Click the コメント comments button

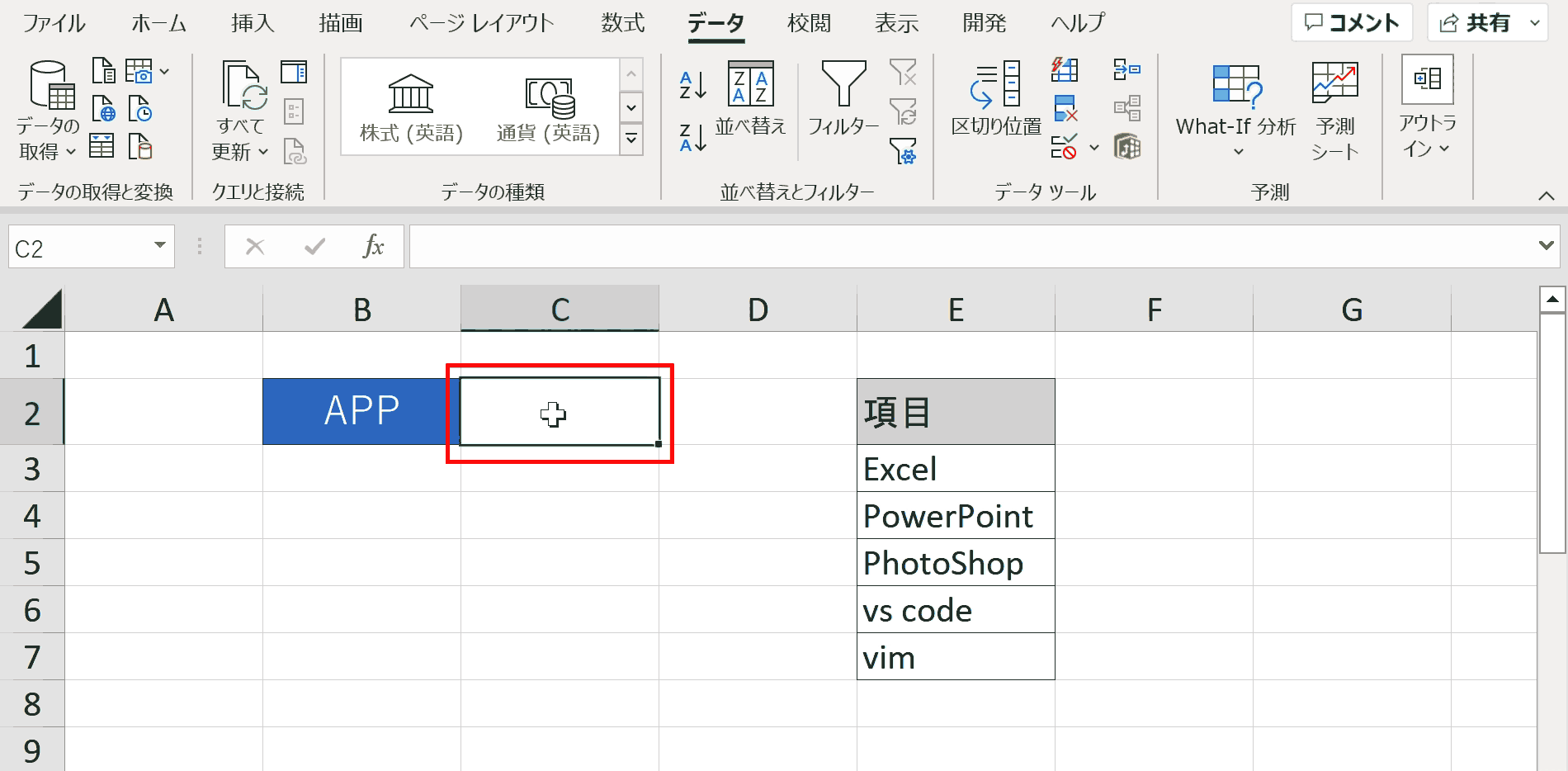(x=1351, y=22)
